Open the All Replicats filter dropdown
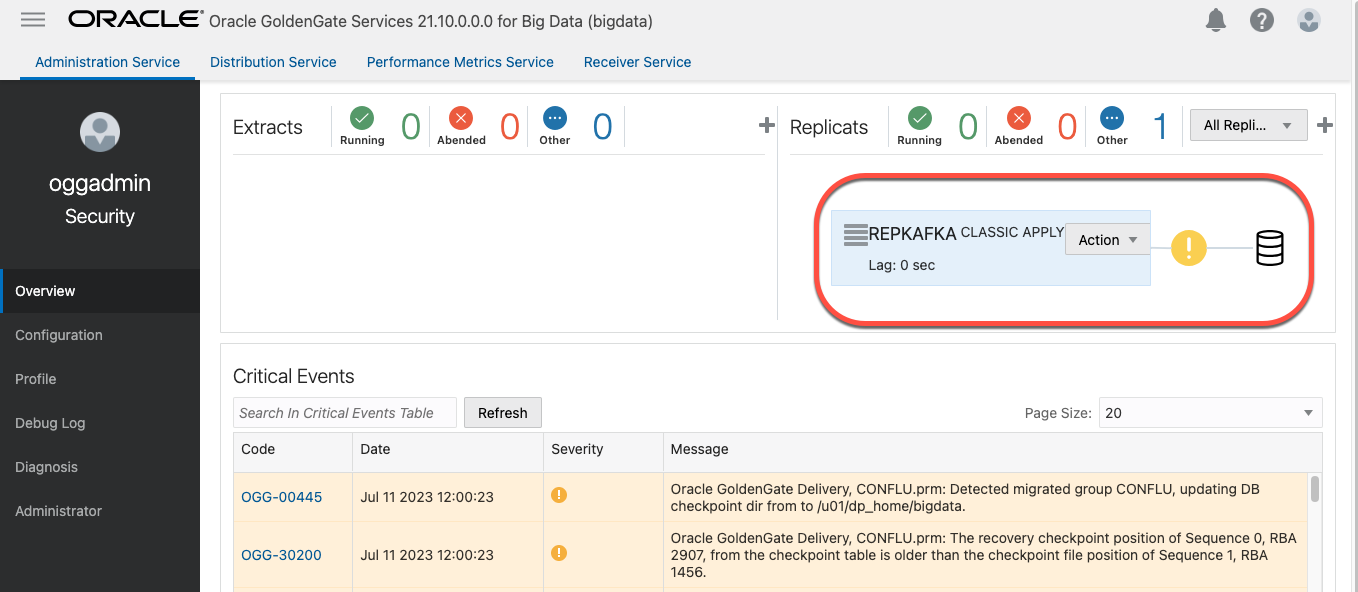This screenshot has height=592, width=1358. tap(1248, 125)
